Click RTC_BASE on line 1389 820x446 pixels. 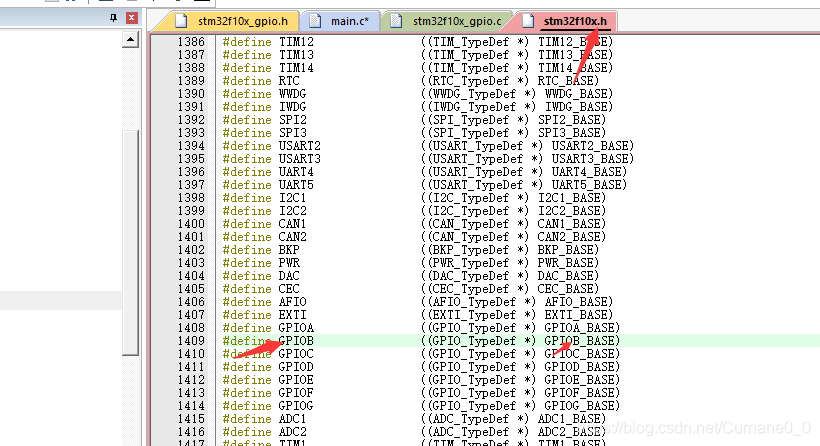pyautogui.click(x=565, y=81)
